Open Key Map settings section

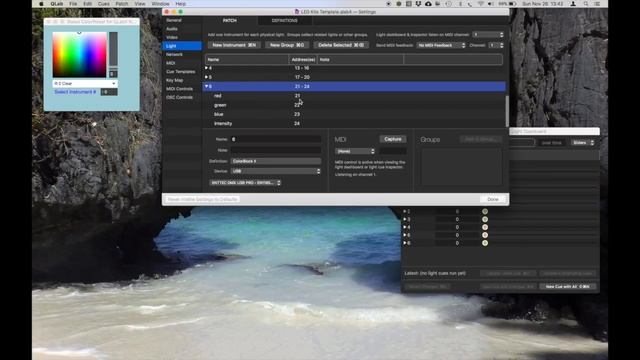(x=175, y=80)
